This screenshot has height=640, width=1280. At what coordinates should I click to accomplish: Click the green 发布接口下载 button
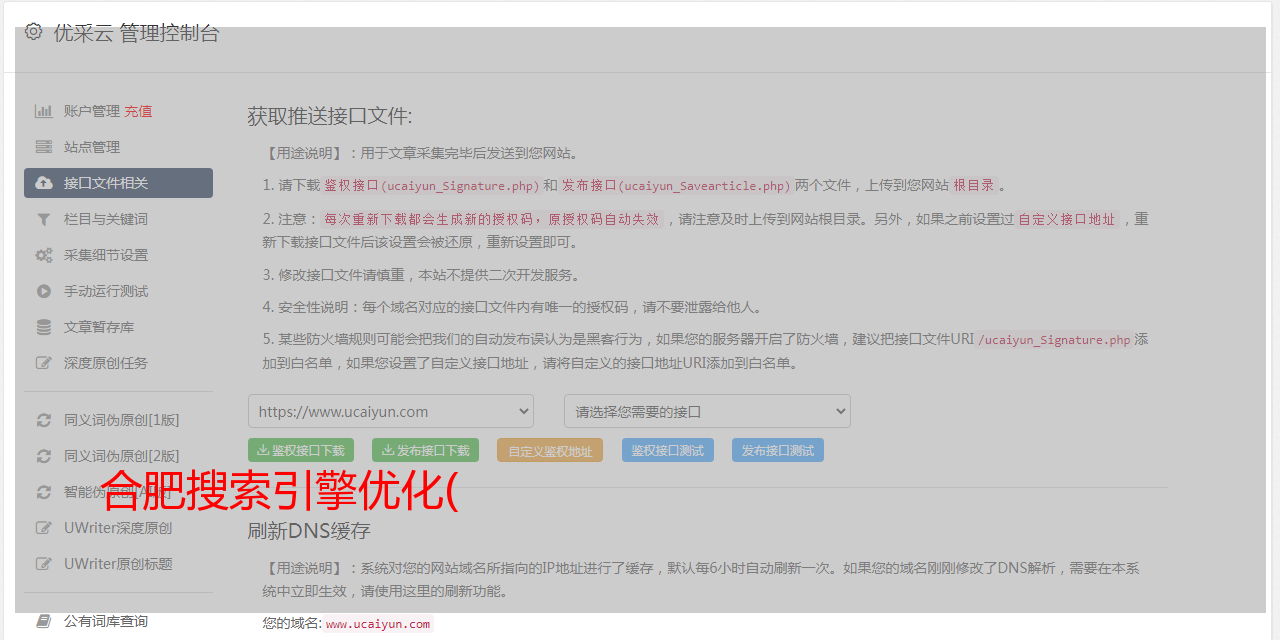coord(425,450)
